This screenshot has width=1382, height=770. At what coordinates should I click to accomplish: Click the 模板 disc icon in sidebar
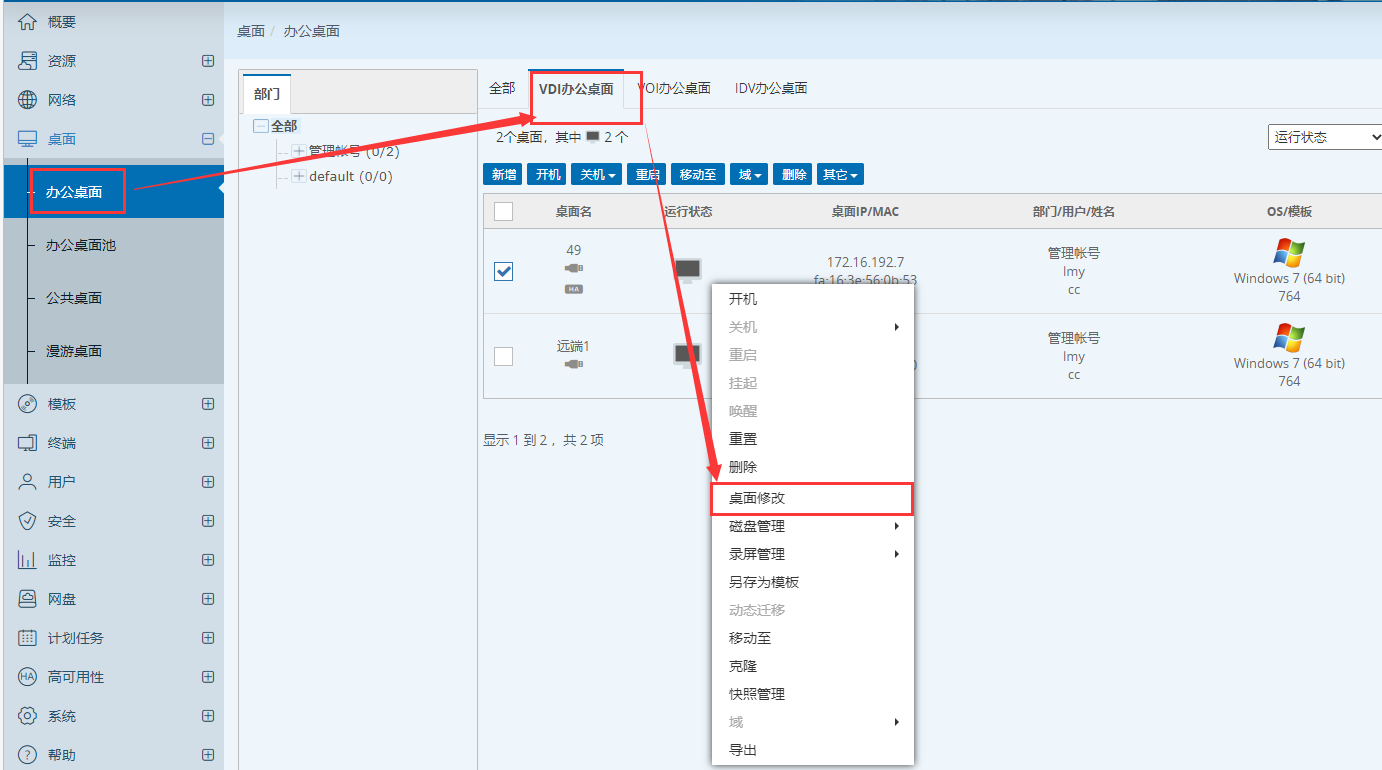click(28, 404)
